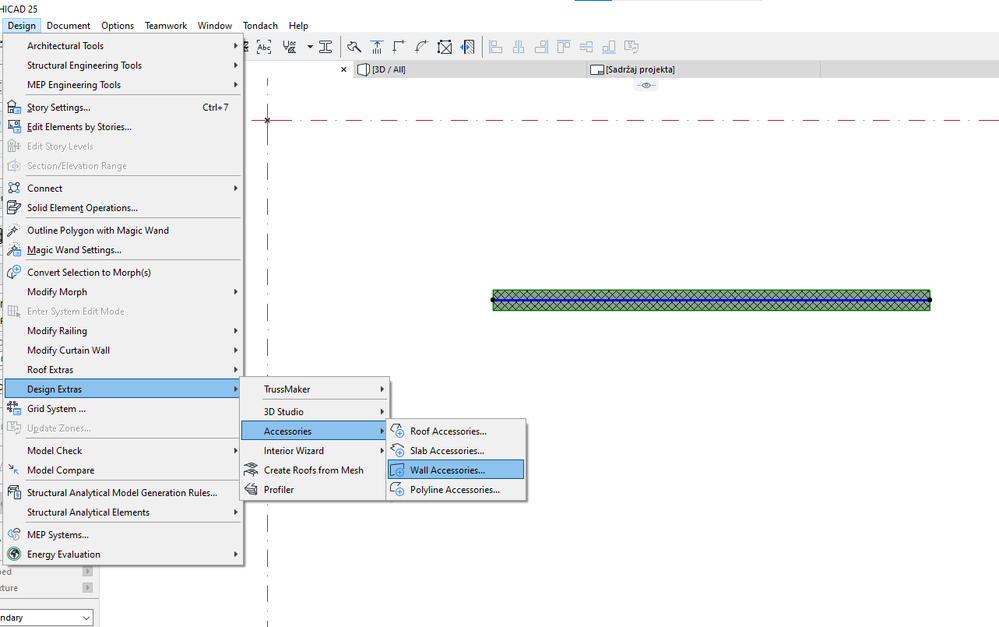Open the Document menu in menu bar
999x627 pixels.
68,25
